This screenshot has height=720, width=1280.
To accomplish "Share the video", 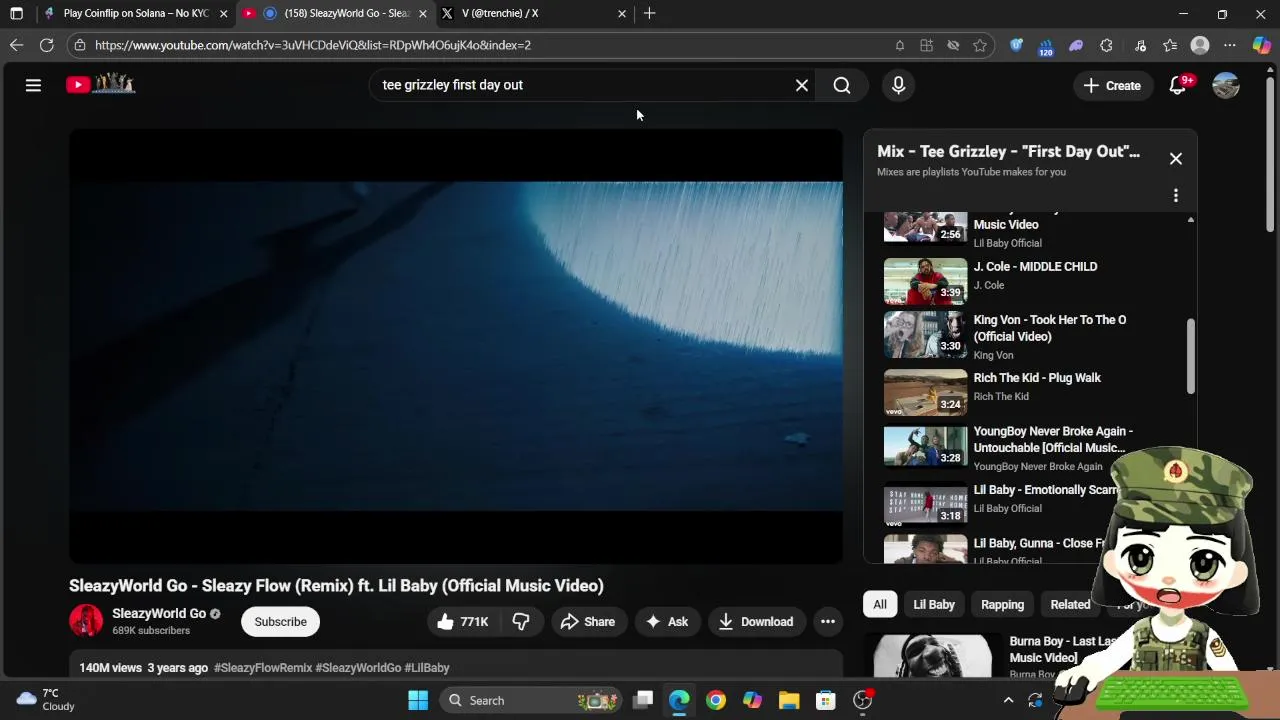I will [588, 621].
